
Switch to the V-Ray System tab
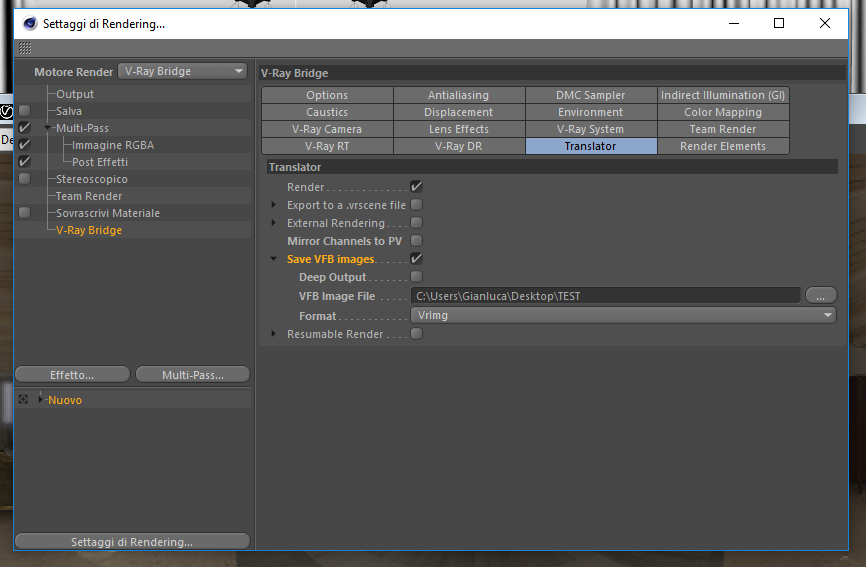pyautogui.click(x=590, y=129)
